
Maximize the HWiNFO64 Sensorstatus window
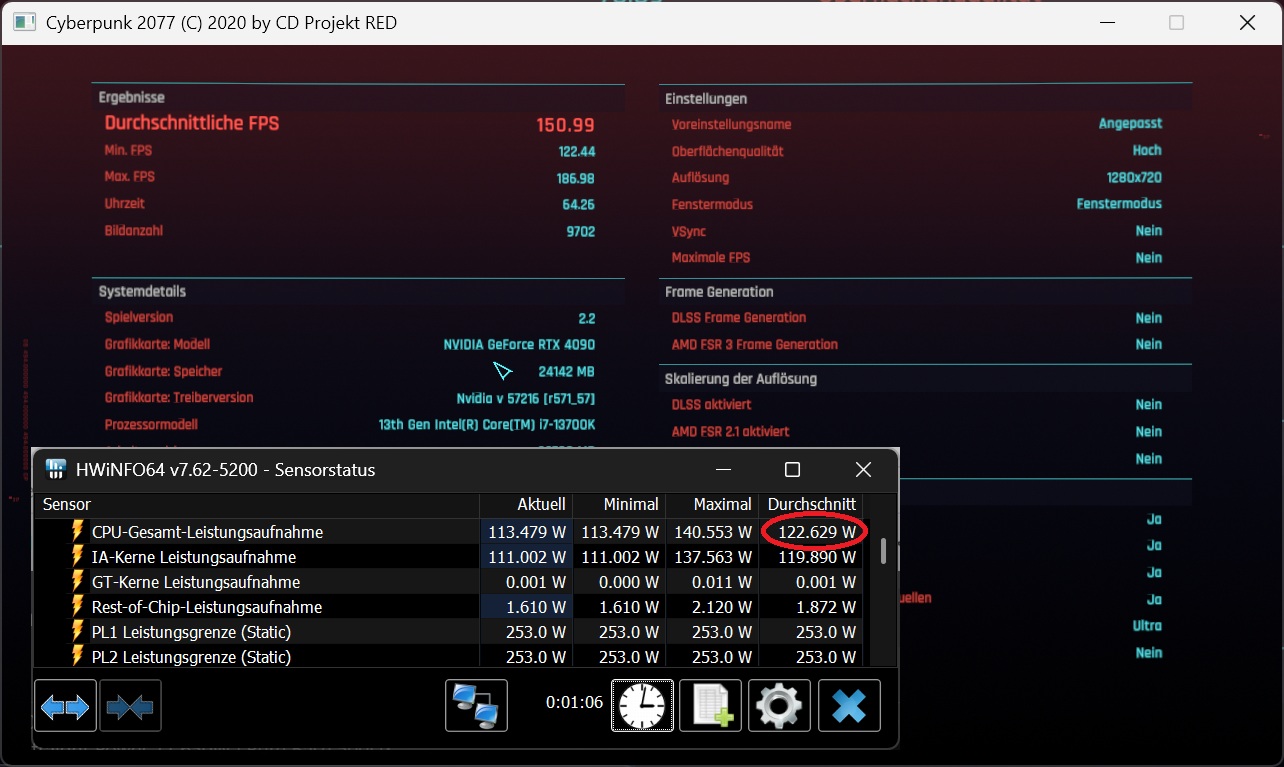pos(792,470)
